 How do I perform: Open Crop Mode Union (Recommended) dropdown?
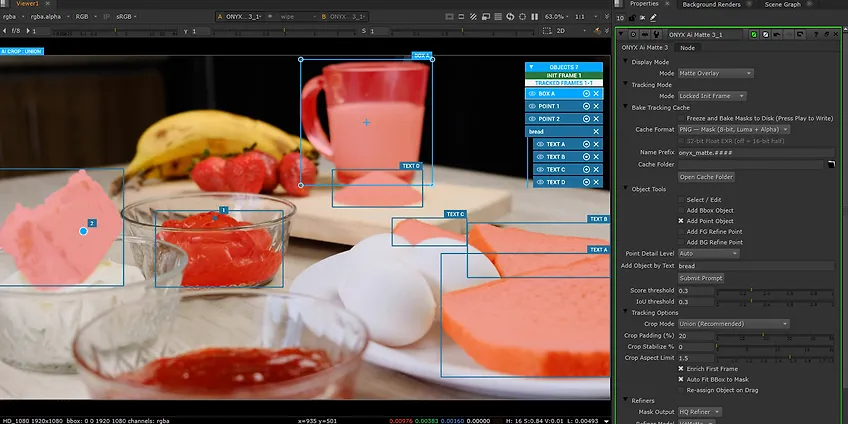coord(733,324)
